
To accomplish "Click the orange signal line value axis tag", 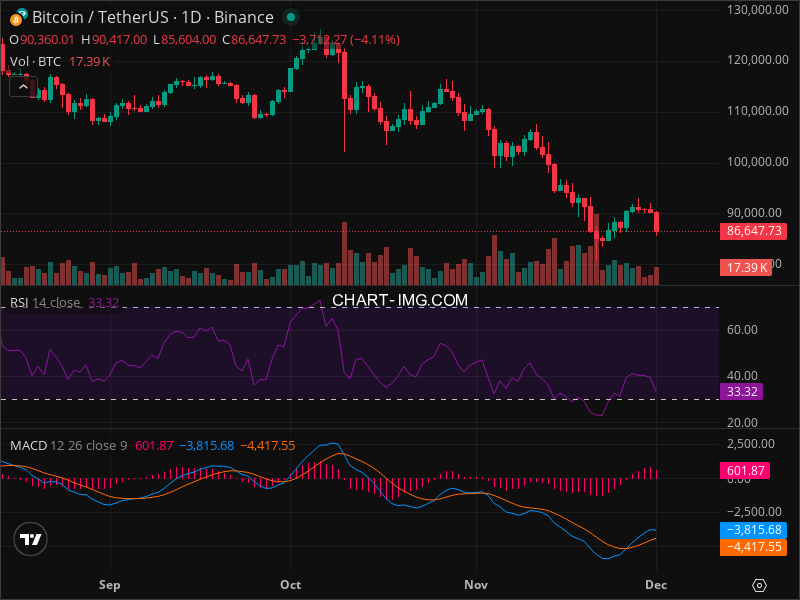I will (752, 547).
